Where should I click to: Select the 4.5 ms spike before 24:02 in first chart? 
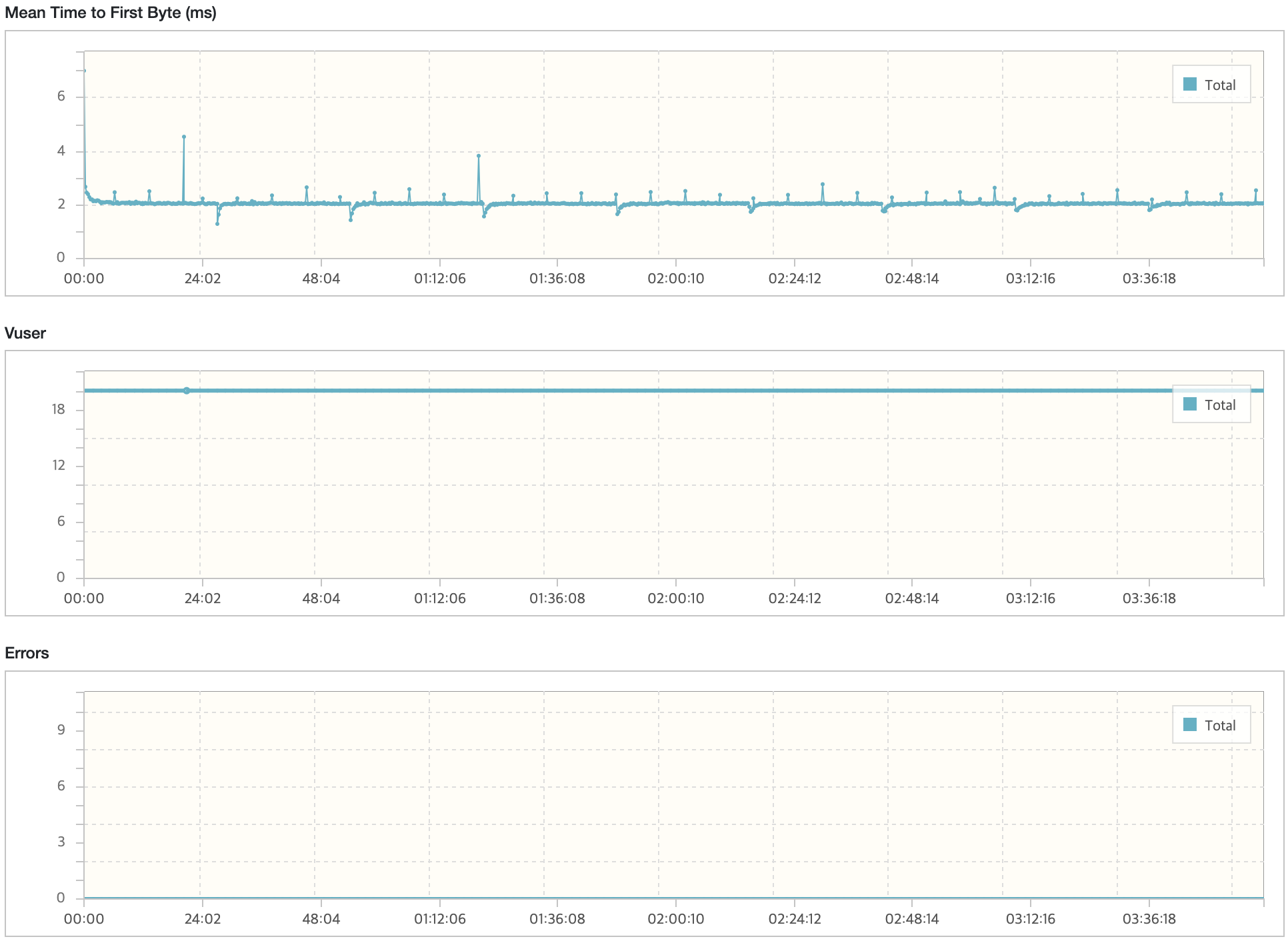click(184, 137)
